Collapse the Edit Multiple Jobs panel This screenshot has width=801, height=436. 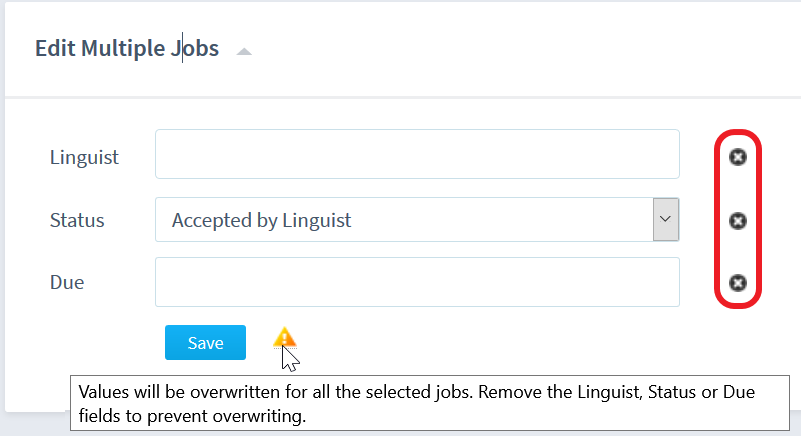click(x=244, y=51)
